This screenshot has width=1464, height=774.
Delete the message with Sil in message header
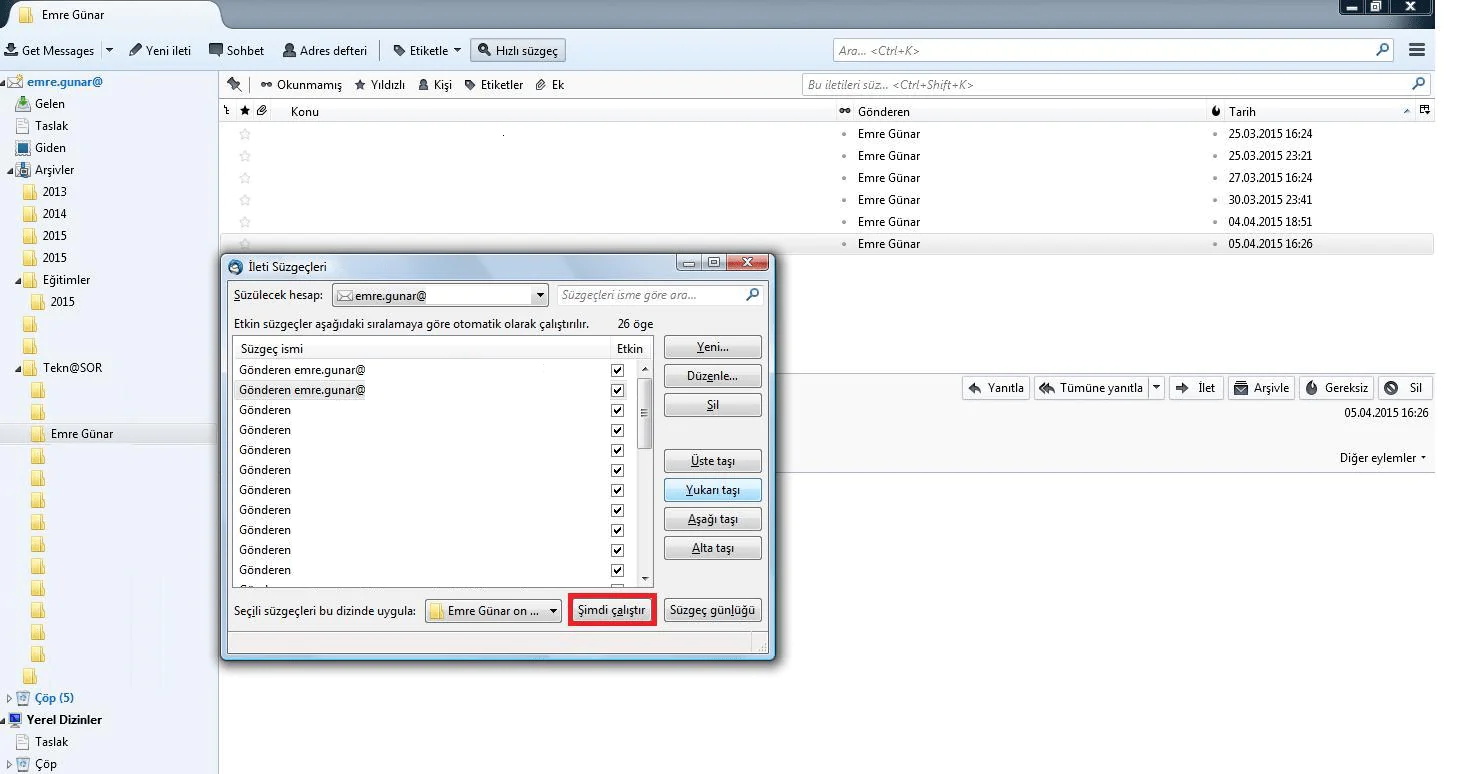[1405, 388]
